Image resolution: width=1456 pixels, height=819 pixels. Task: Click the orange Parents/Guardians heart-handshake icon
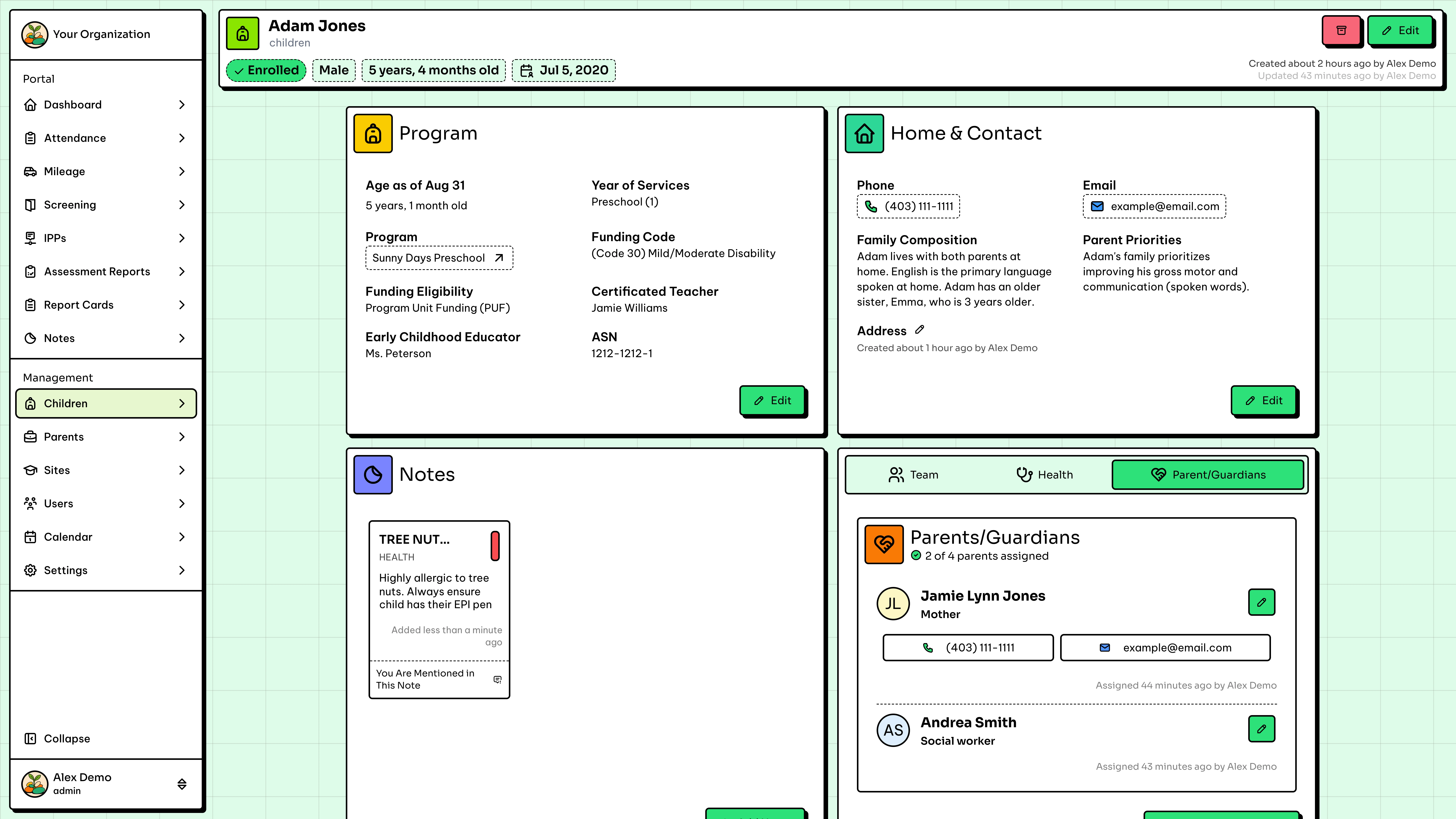pos(884,544)
